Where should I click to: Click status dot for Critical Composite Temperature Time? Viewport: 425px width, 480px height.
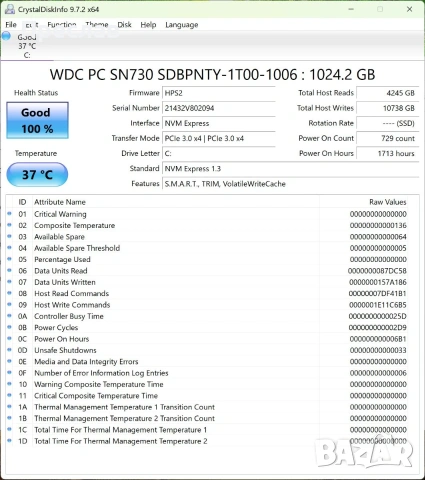coord(9,395)
